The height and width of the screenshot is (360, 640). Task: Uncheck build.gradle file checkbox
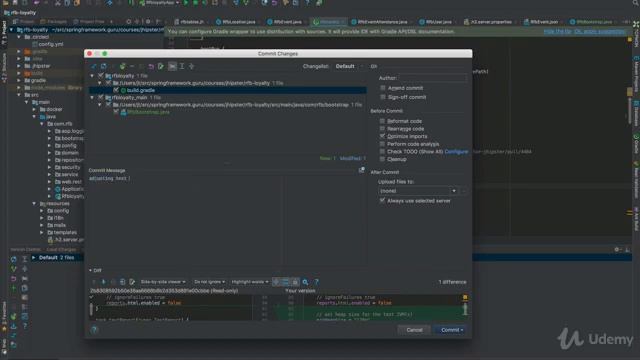tap(116, 90)
